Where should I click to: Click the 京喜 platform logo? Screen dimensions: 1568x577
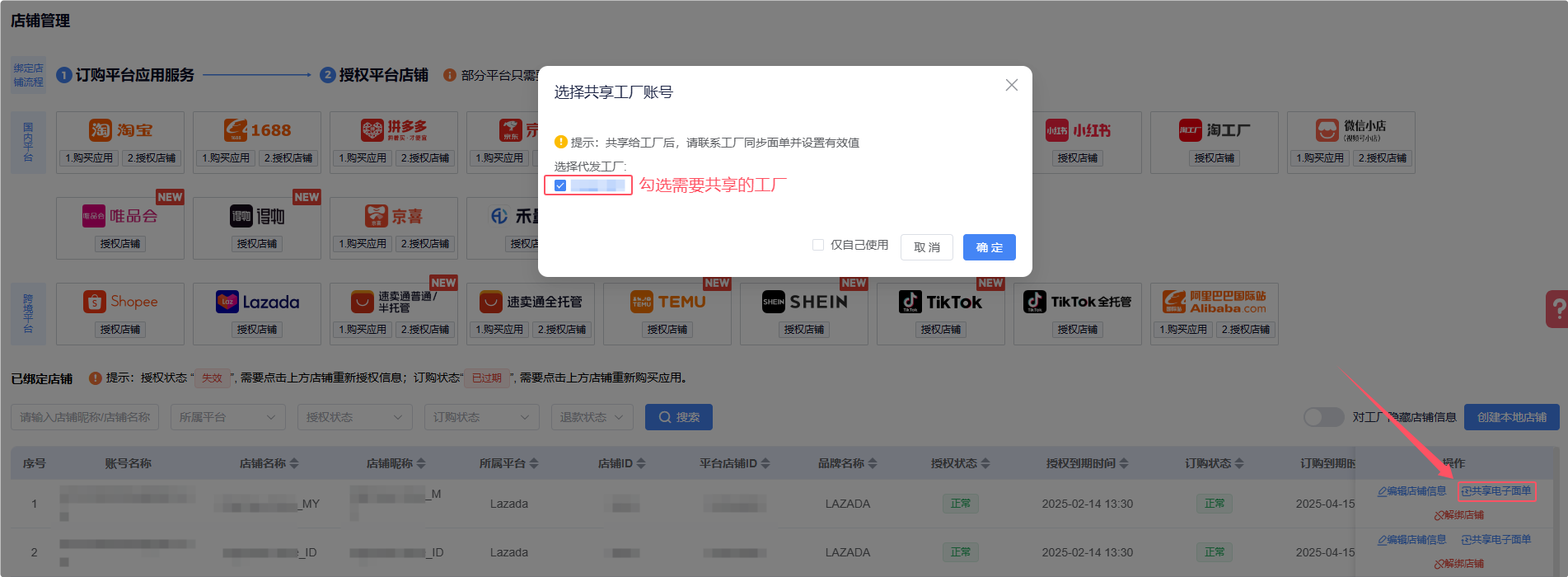394,216
